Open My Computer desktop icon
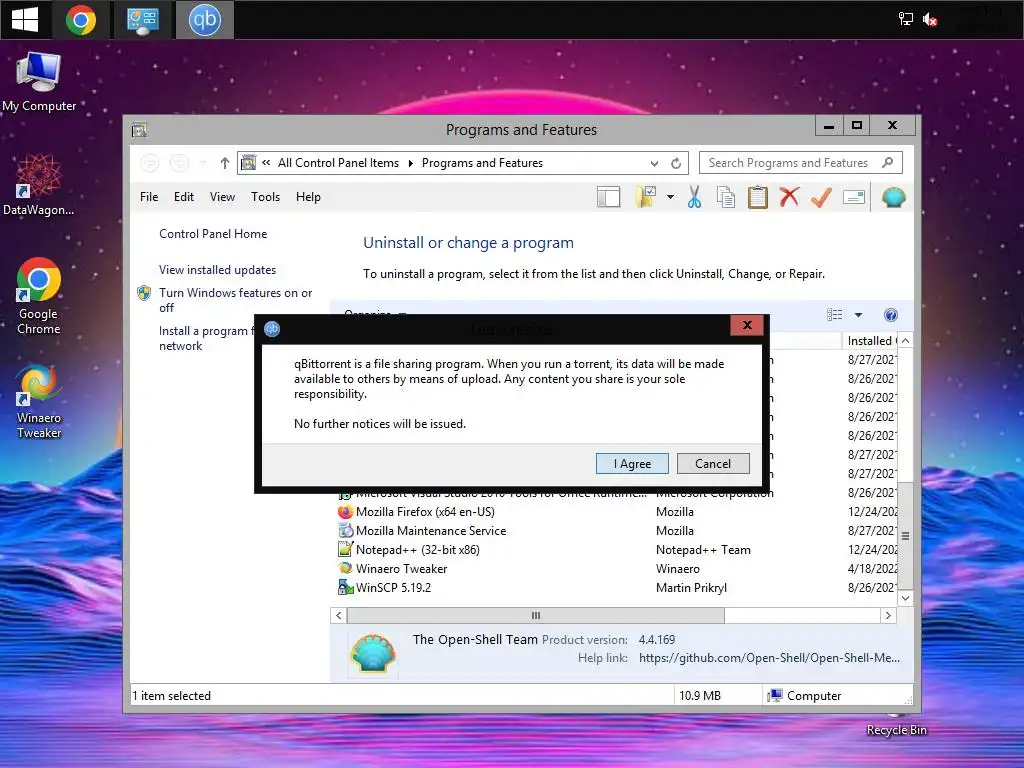 pyautogui.click(x=39, y=82)
